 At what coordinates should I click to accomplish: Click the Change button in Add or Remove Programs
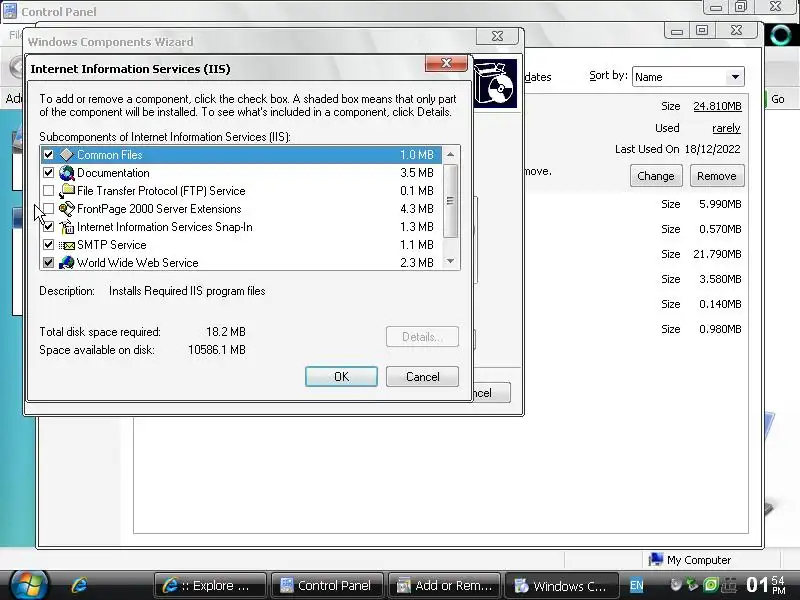click(656, 176)
